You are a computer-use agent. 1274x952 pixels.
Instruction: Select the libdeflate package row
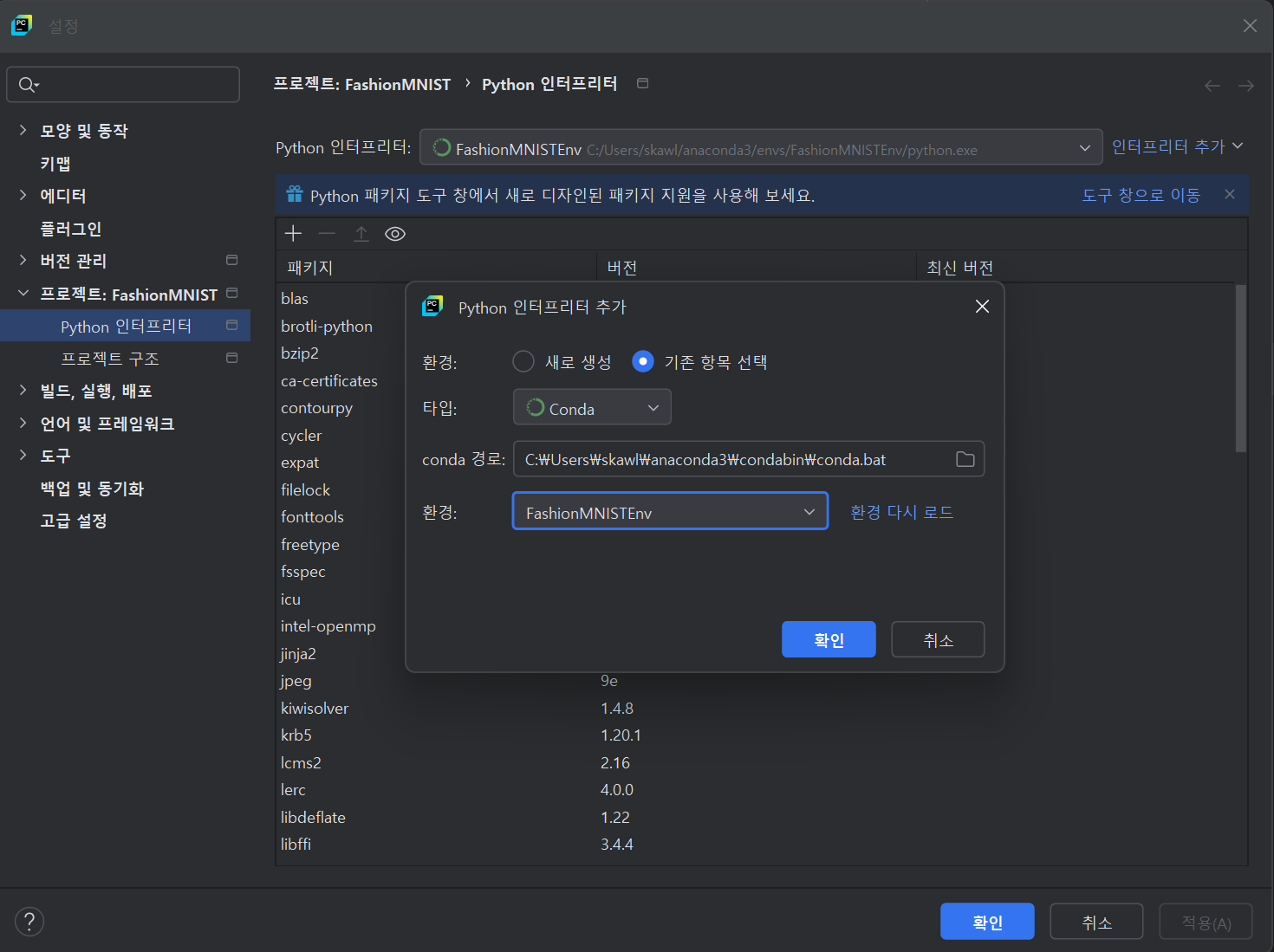click(756, 817)
